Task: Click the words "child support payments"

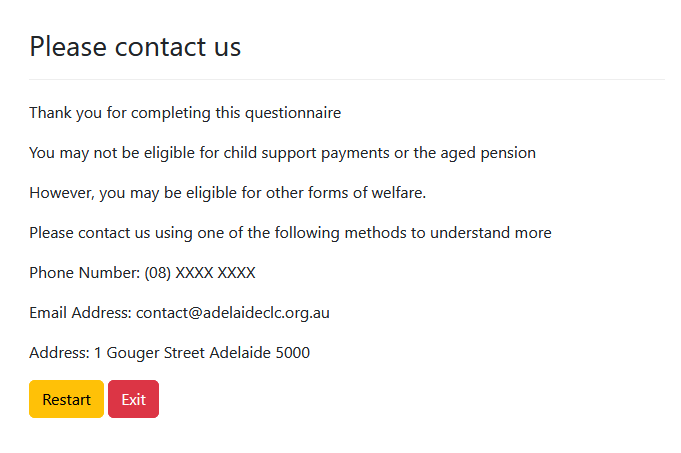Action: click(x=308, y=153)
